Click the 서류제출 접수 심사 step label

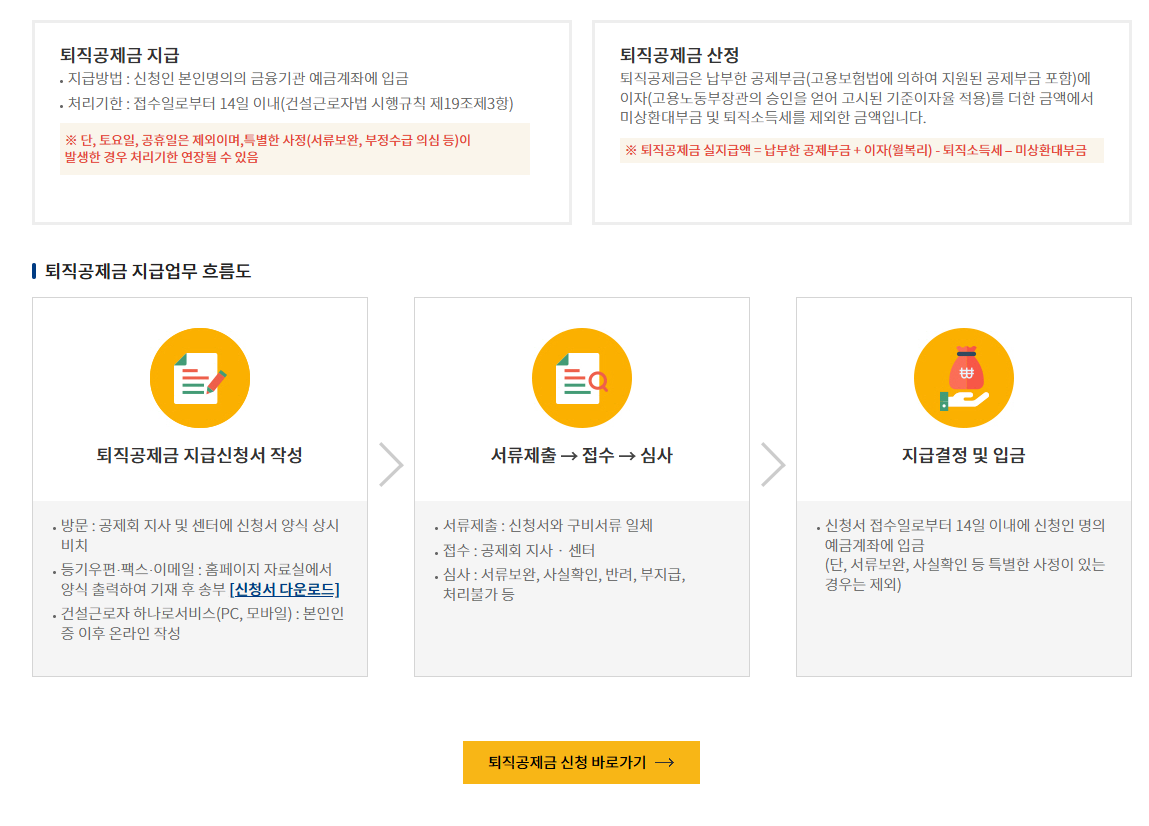581,454
